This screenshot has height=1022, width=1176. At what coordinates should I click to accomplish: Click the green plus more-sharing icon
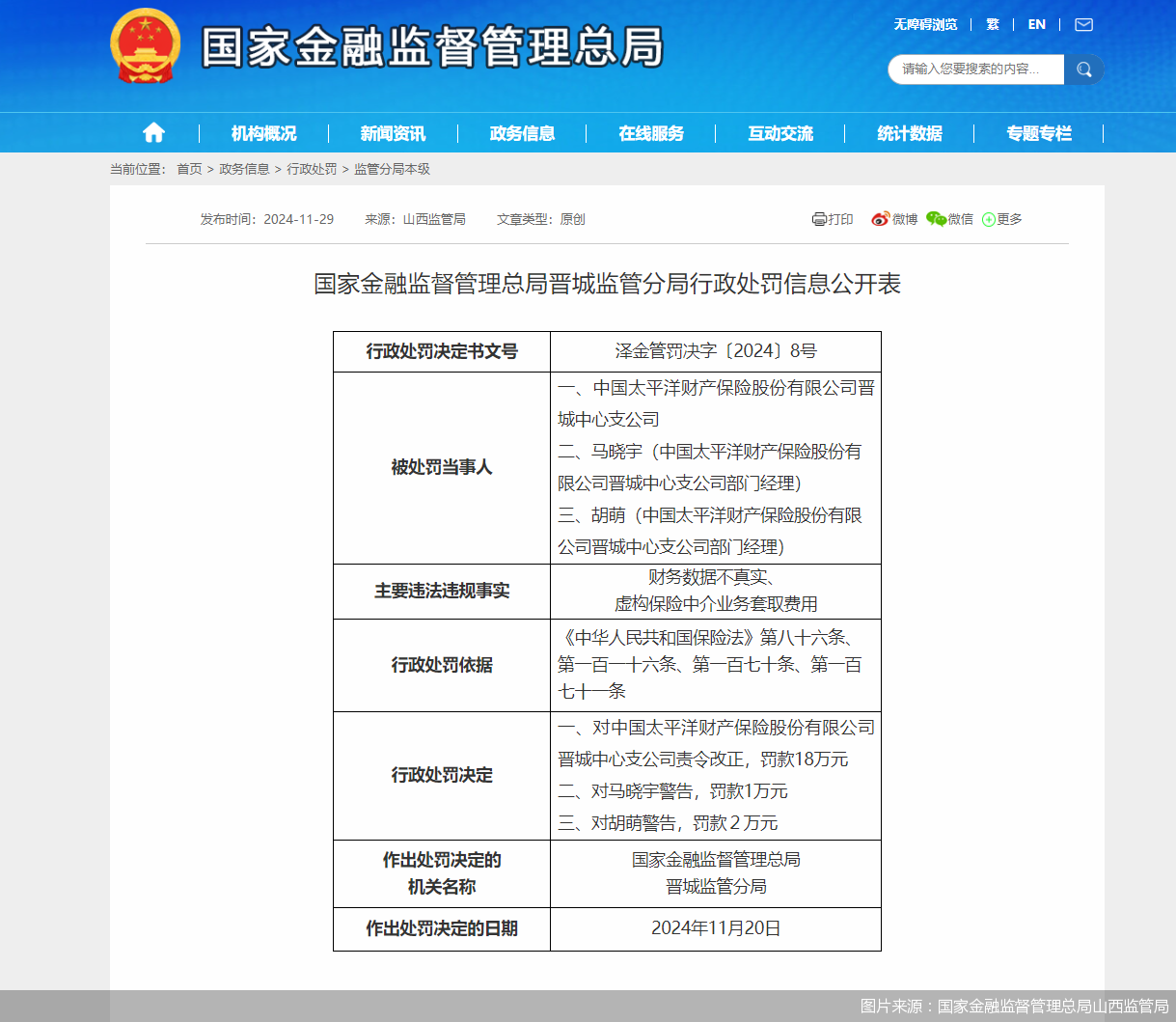coord(989,219)
